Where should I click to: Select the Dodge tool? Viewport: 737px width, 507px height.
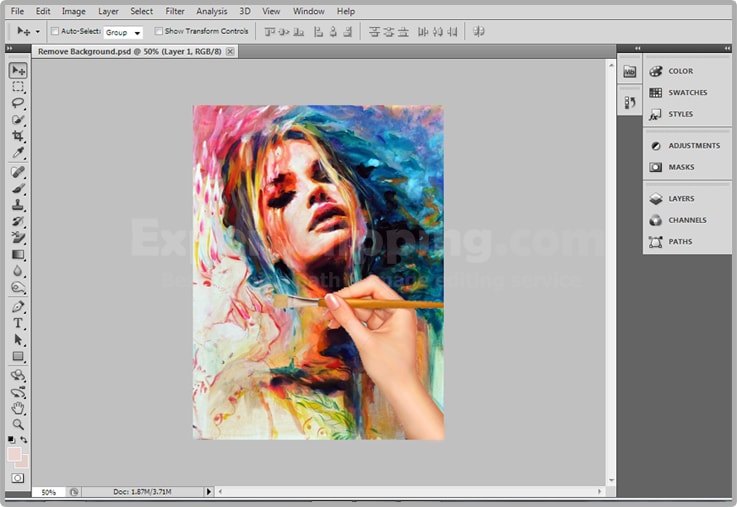[18, 287]
